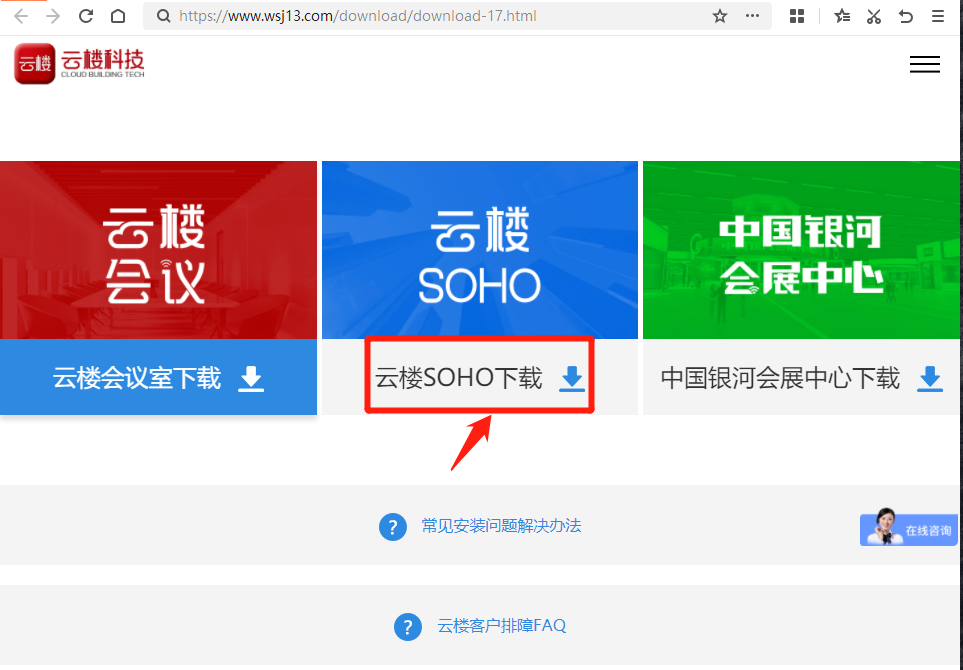Click the 云楼会议室下载 button

158,377
